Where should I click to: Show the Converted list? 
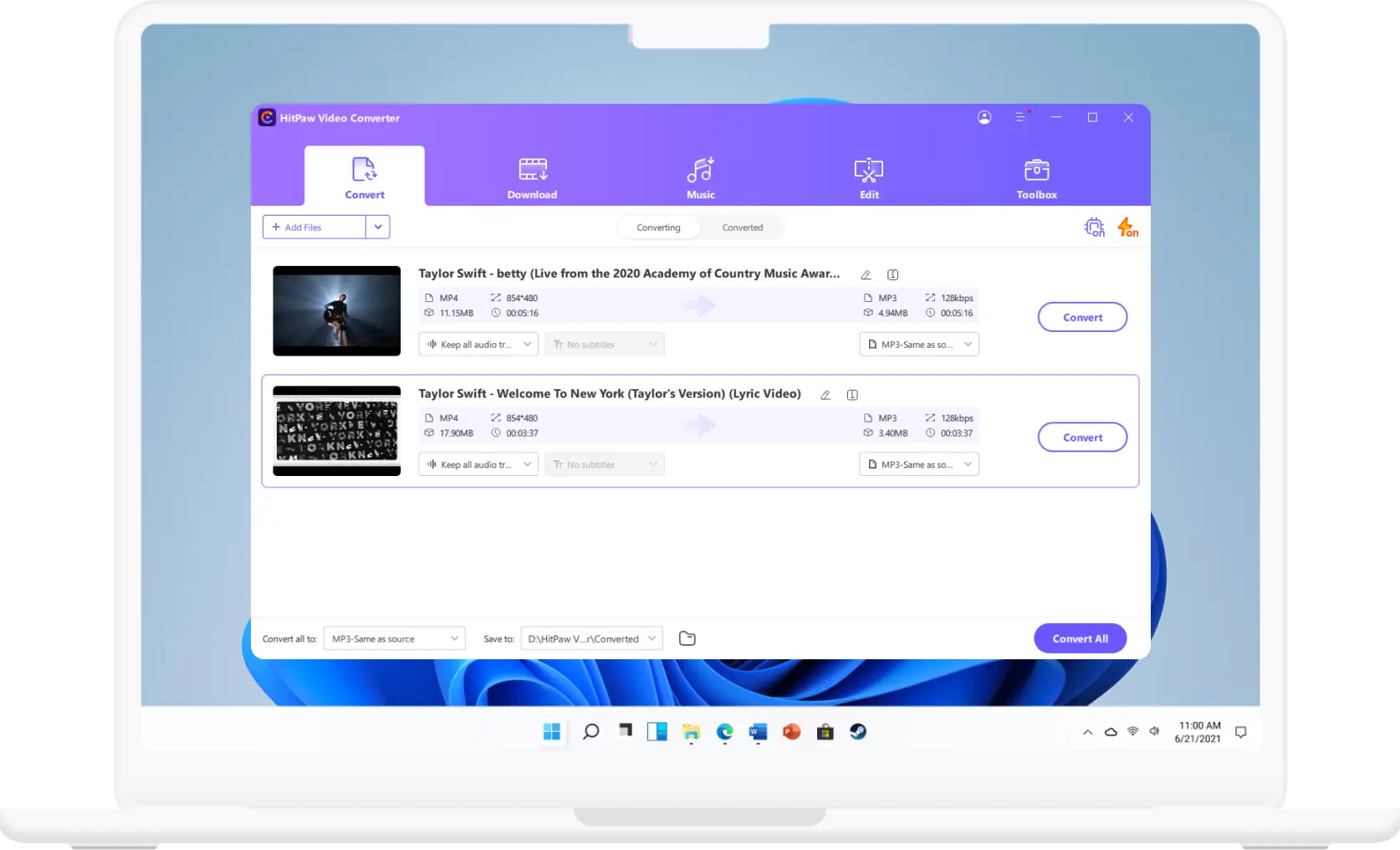click(743, 228)
